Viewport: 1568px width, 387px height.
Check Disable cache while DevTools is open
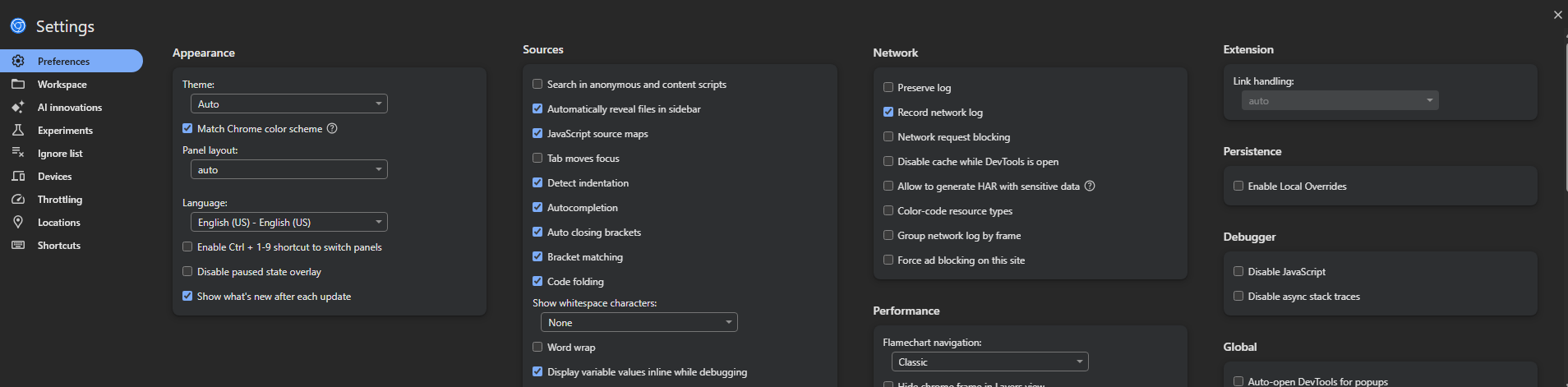coord(888,161)
